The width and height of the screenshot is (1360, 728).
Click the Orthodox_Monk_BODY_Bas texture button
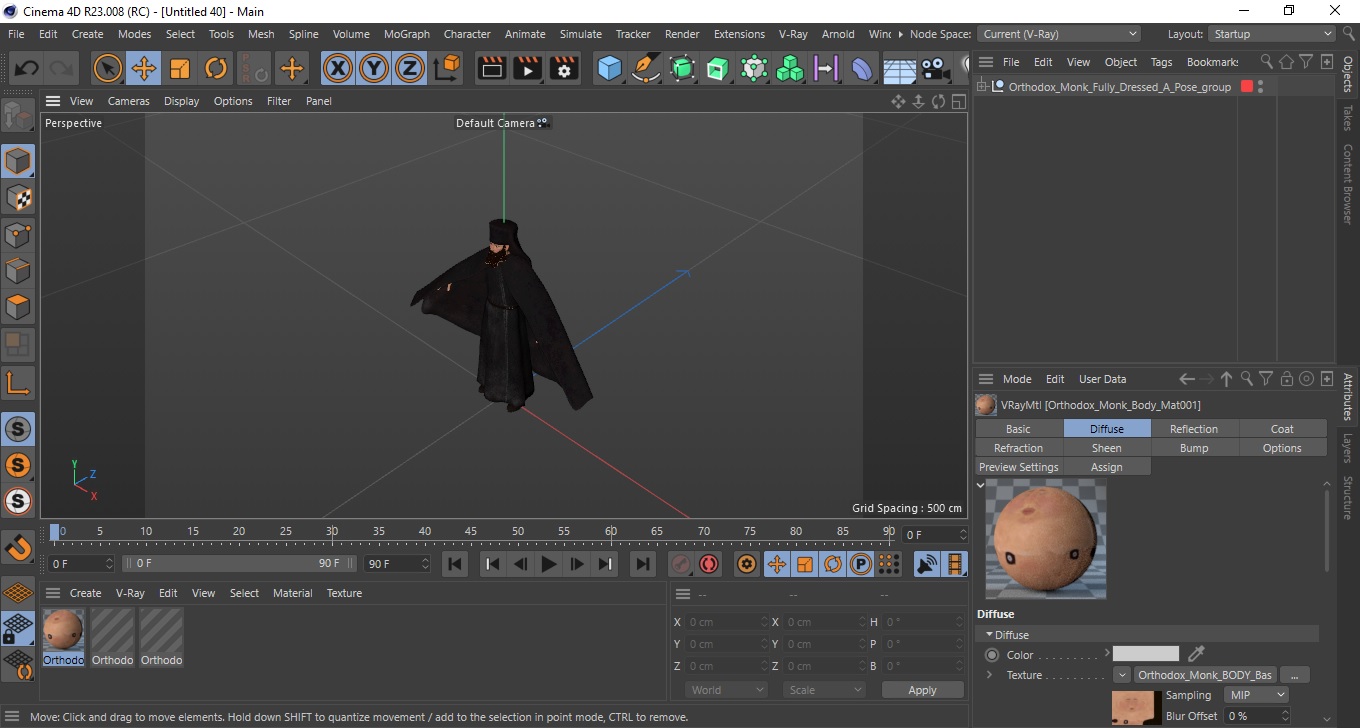point(1205,675)
